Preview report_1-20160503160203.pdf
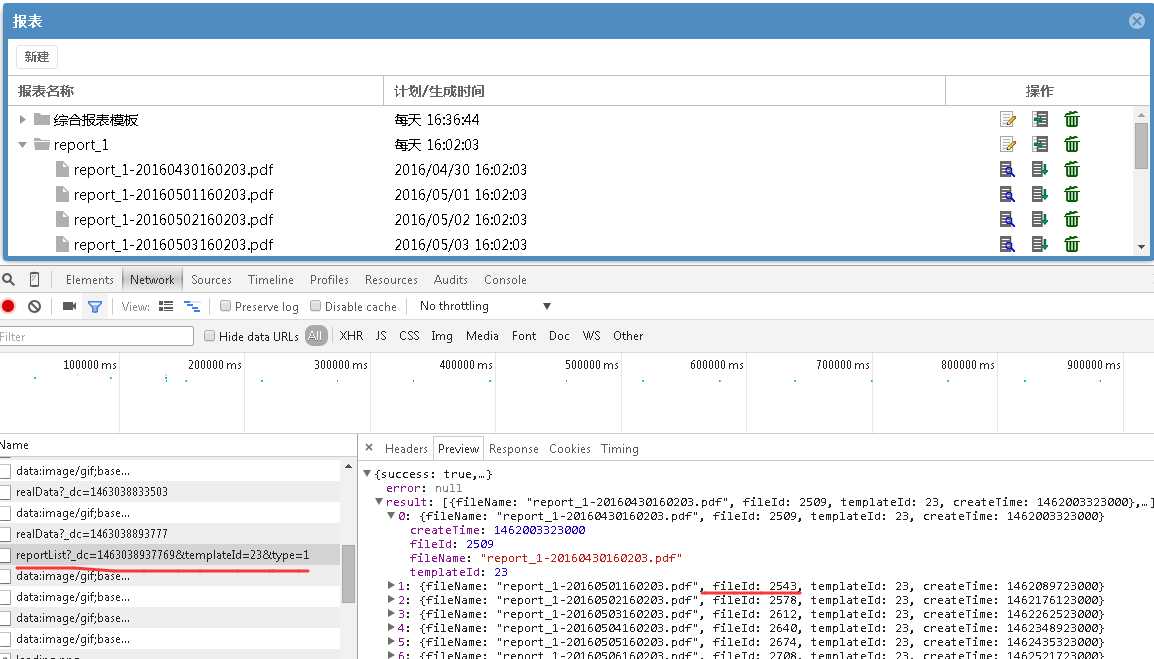Image resolution: width=1154 pixels, height=659 pixels. pos(1008,244)
